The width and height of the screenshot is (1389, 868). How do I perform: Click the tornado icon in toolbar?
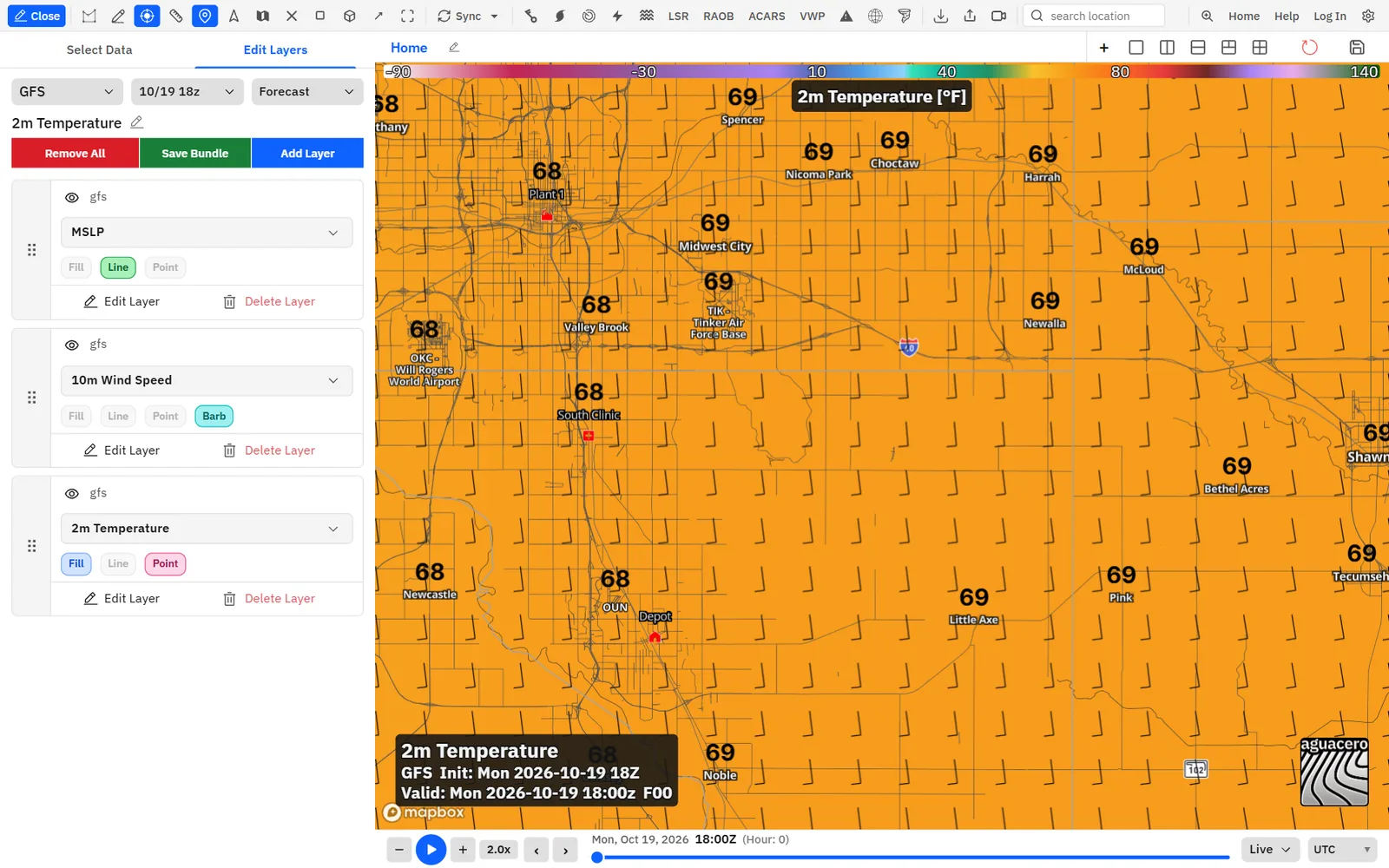tap(905, 16)
